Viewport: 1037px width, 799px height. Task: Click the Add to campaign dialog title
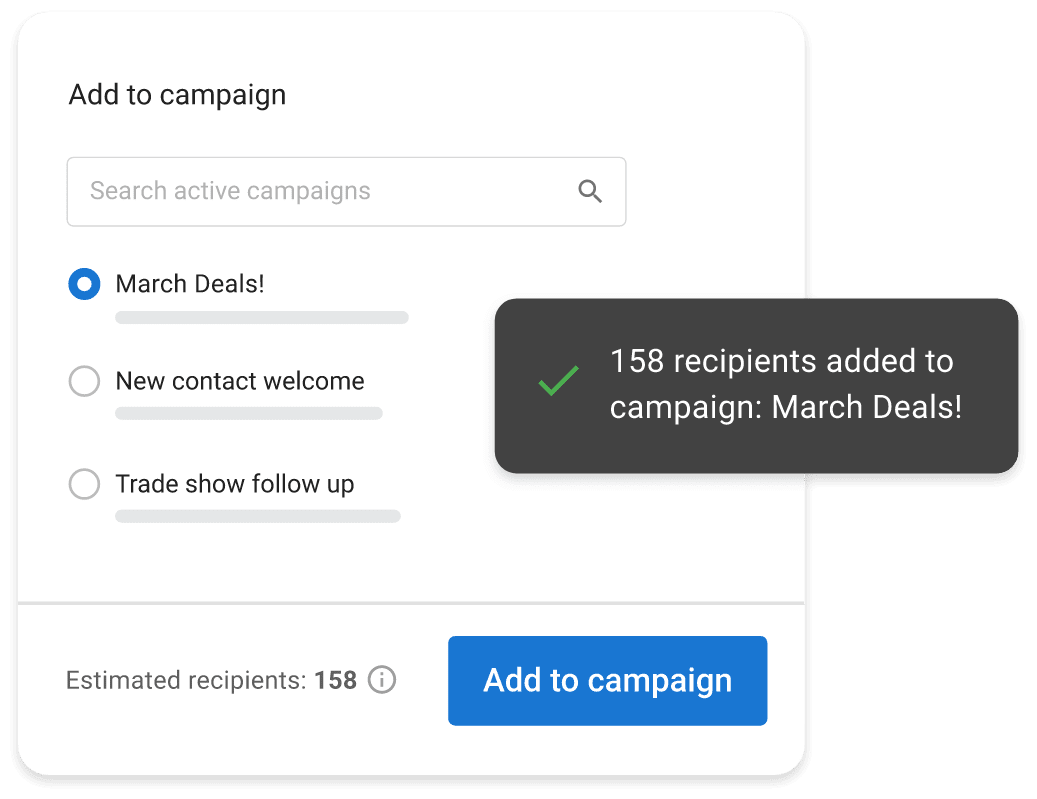(x=177, y=95)
